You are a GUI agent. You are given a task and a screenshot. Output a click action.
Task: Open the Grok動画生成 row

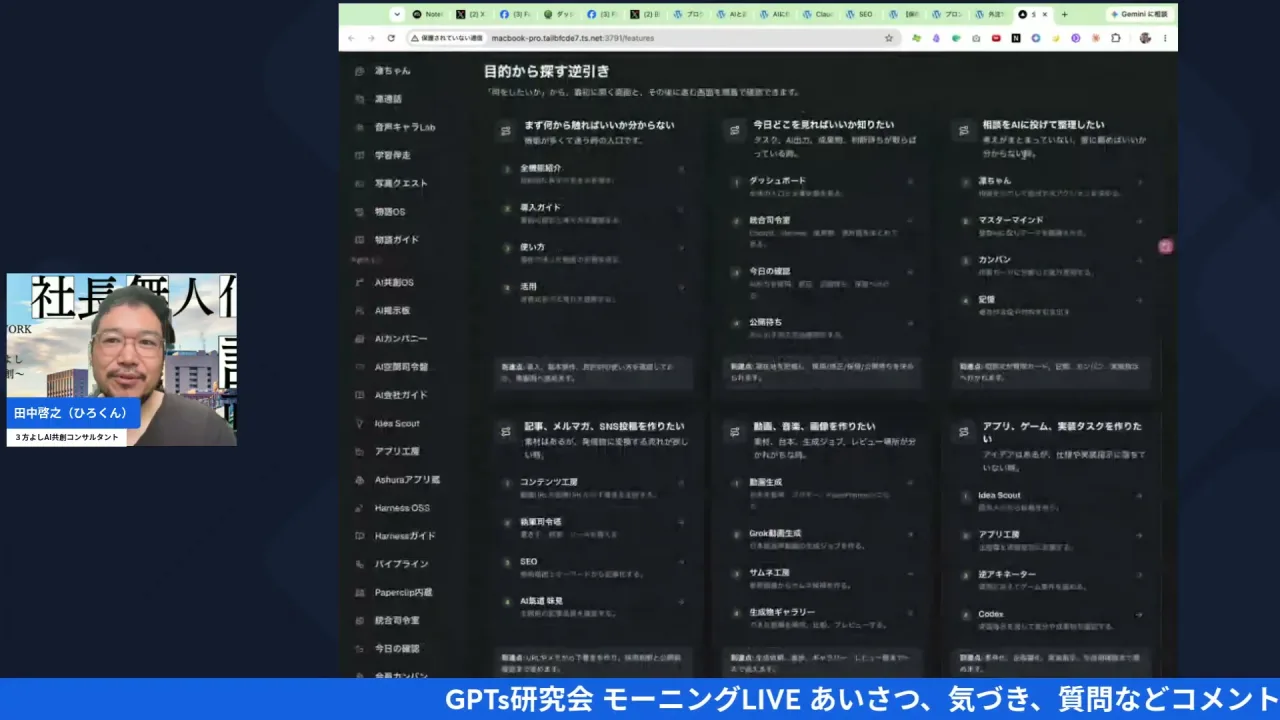(x=823, y=538)
